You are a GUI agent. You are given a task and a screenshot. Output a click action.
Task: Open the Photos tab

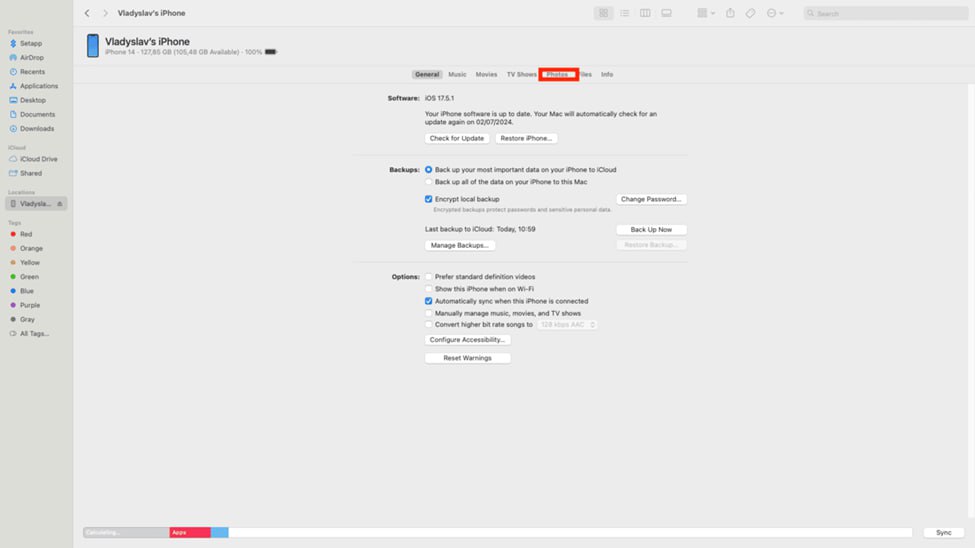(557, 75)
